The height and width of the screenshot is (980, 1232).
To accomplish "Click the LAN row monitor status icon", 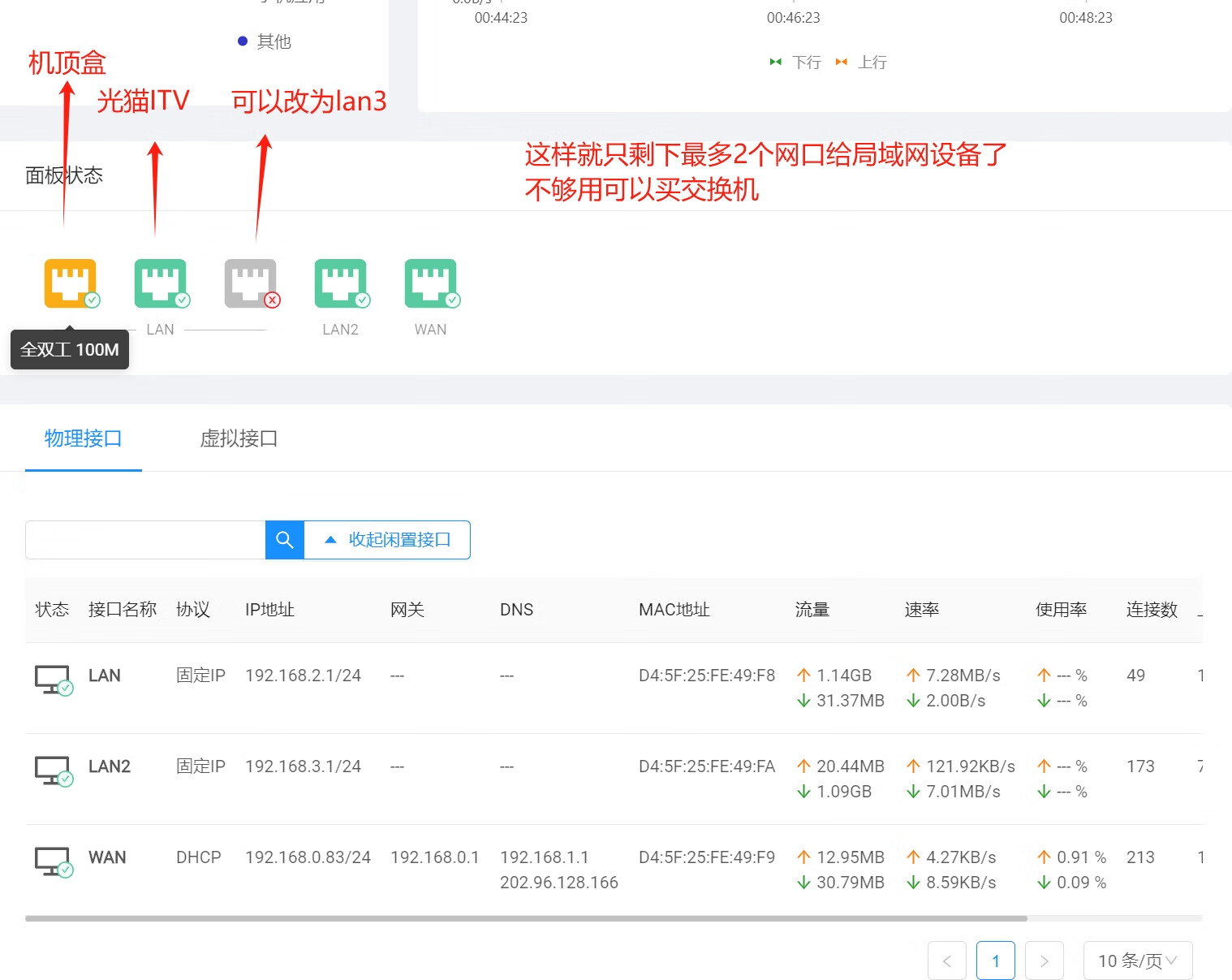I will (54, 680).
